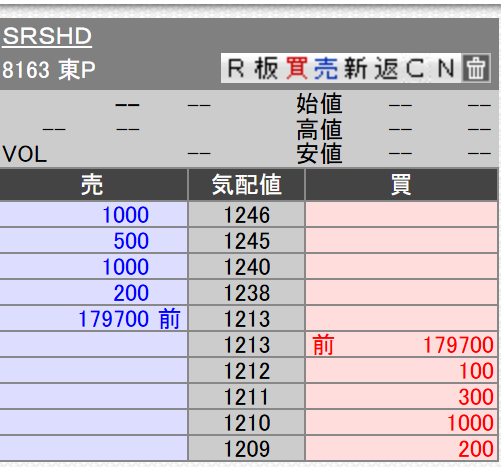Screen dimensions: 501x467
Task: Click the R icon in toolbar
Action: [236, 68]
